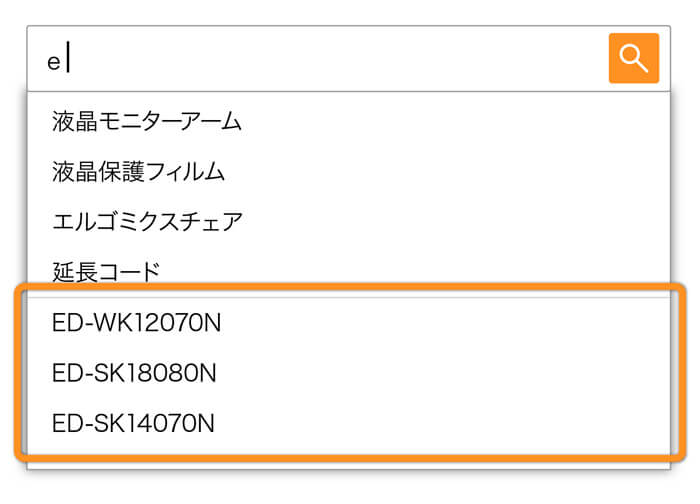Screen dimensions: 700x504
Task: Submit the search with the orange button
Action: (x=633, y=58)
